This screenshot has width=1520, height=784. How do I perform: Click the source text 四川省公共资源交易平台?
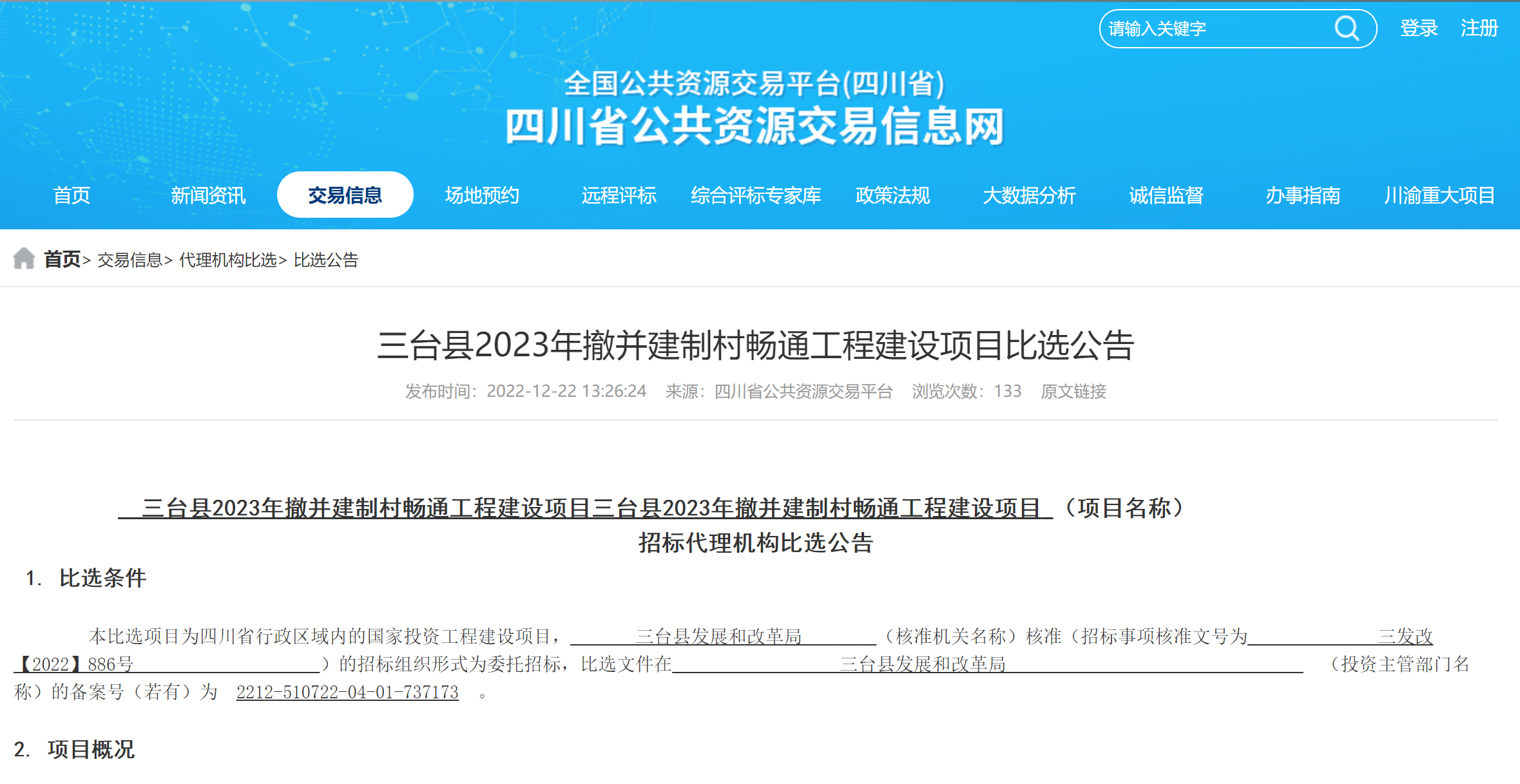(803, 391)
